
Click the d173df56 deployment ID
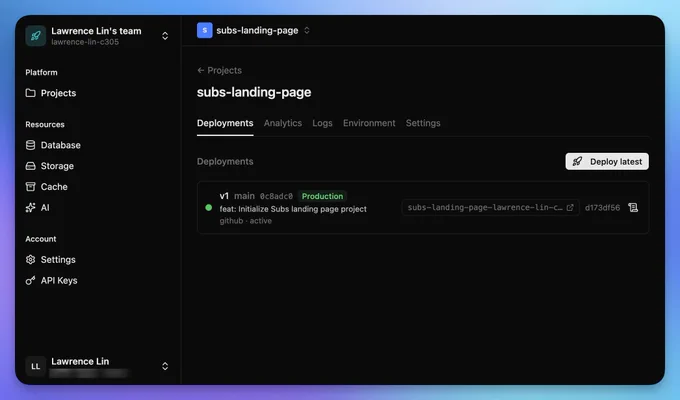pos(602,208)
